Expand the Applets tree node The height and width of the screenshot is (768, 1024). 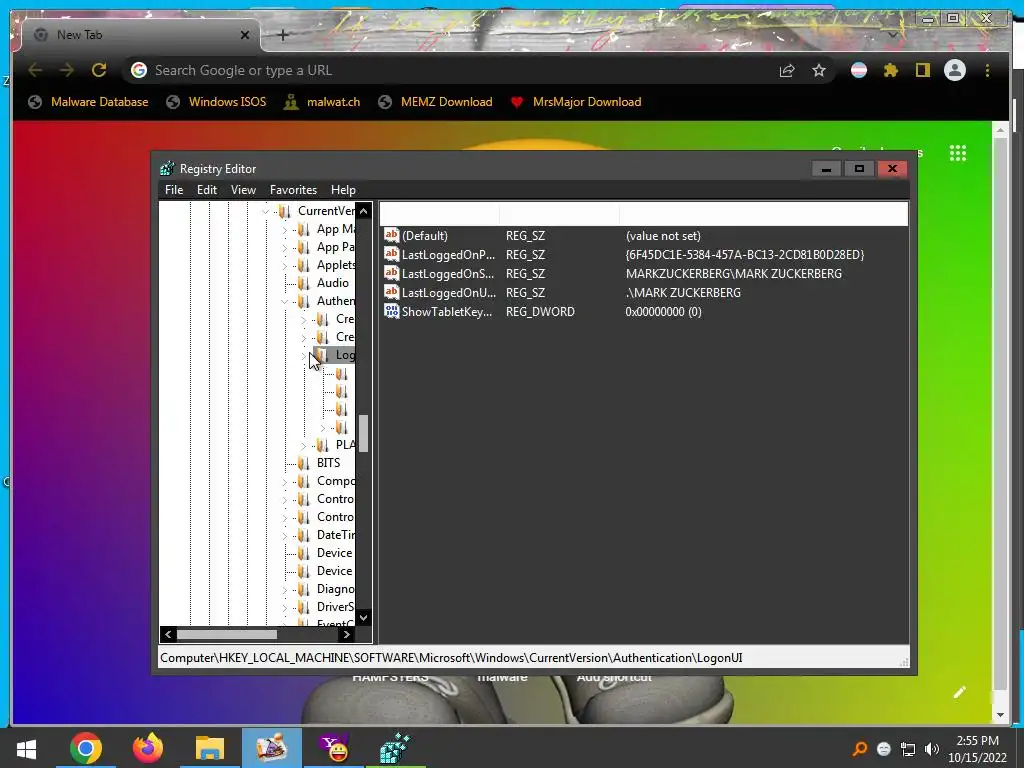(x=284, y=265)
